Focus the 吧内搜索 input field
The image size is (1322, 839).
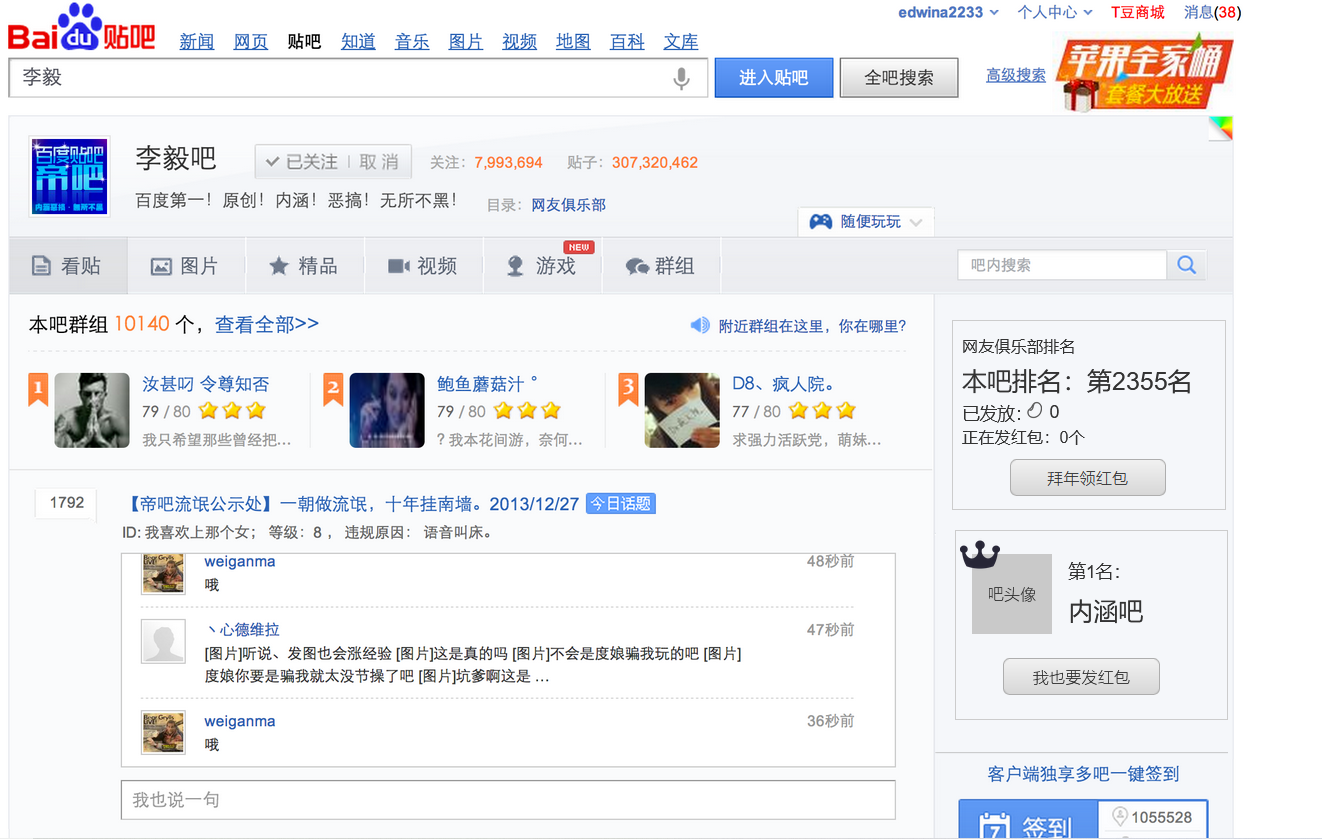1062,265
